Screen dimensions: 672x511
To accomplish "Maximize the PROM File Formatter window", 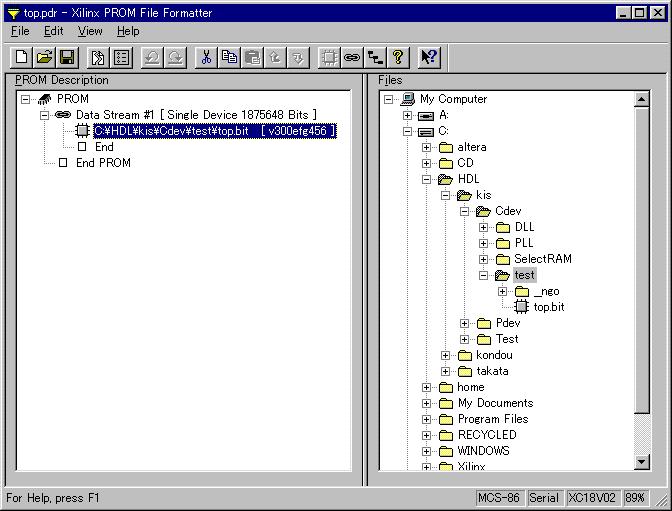I will click(639, 13).
